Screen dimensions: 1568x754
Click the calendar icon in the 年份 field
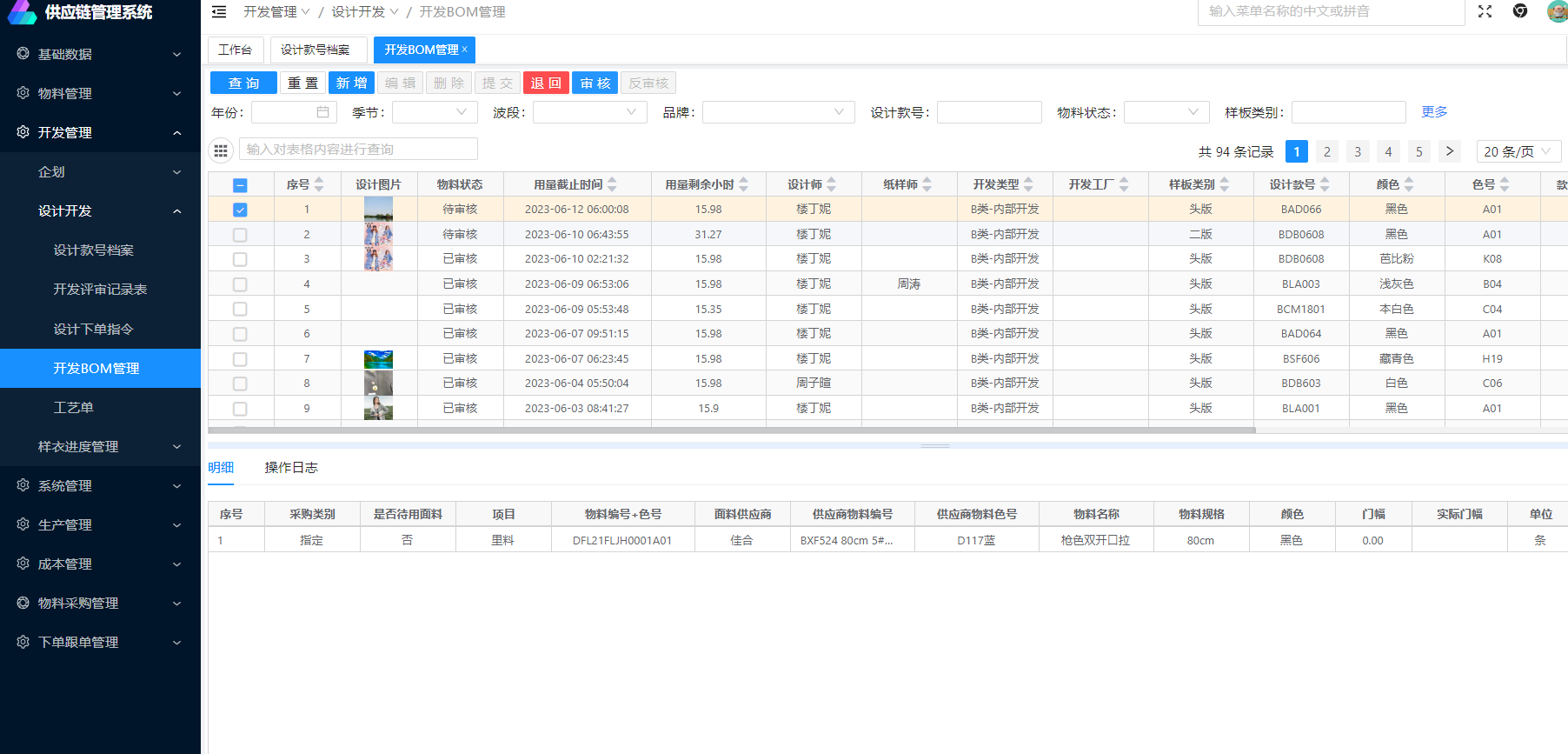coord(322,112)
